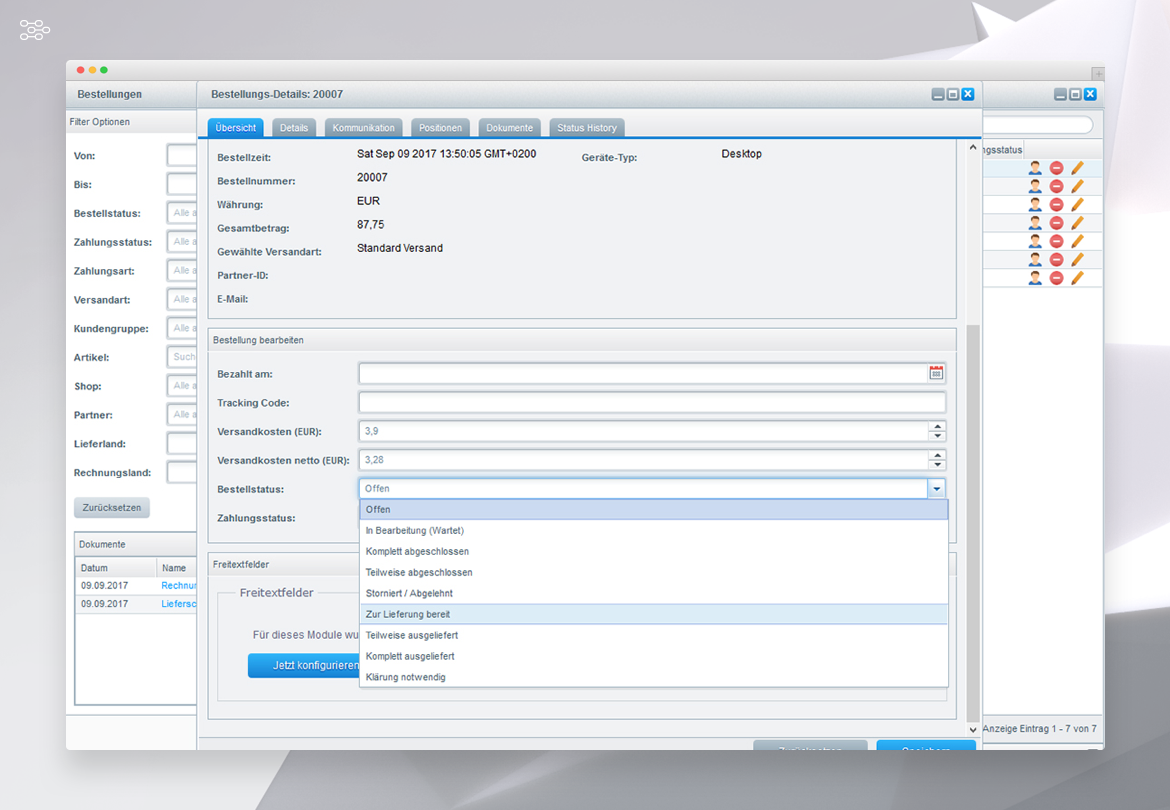Image resolution: width=1170 pixels, height=810 pixels.
Task: Click the red delete icon in the third row
Action: pyautogui.click(x=1056, y=204)
